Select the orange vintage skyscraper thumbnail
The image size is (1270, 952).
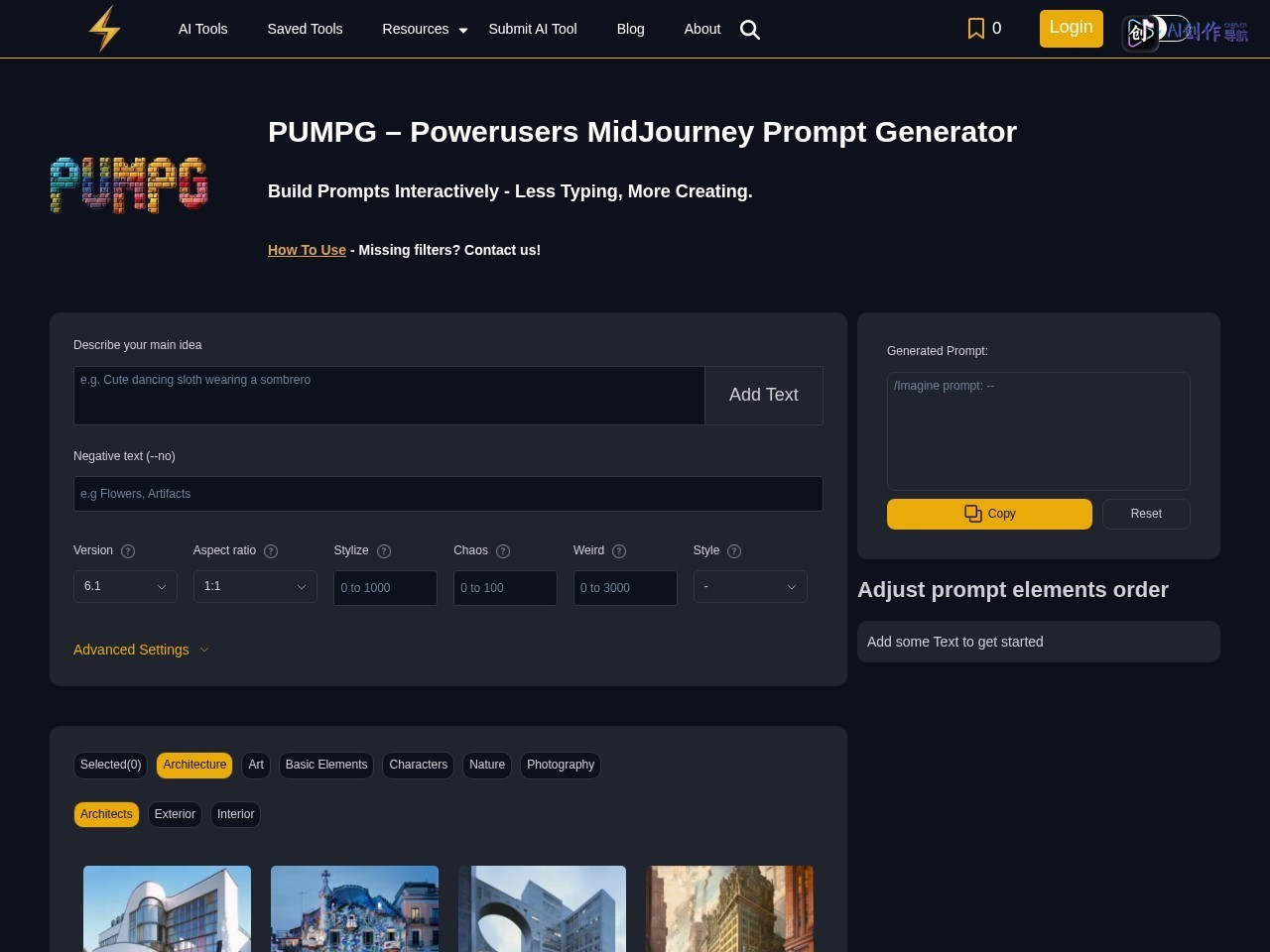tap(729, 908)
